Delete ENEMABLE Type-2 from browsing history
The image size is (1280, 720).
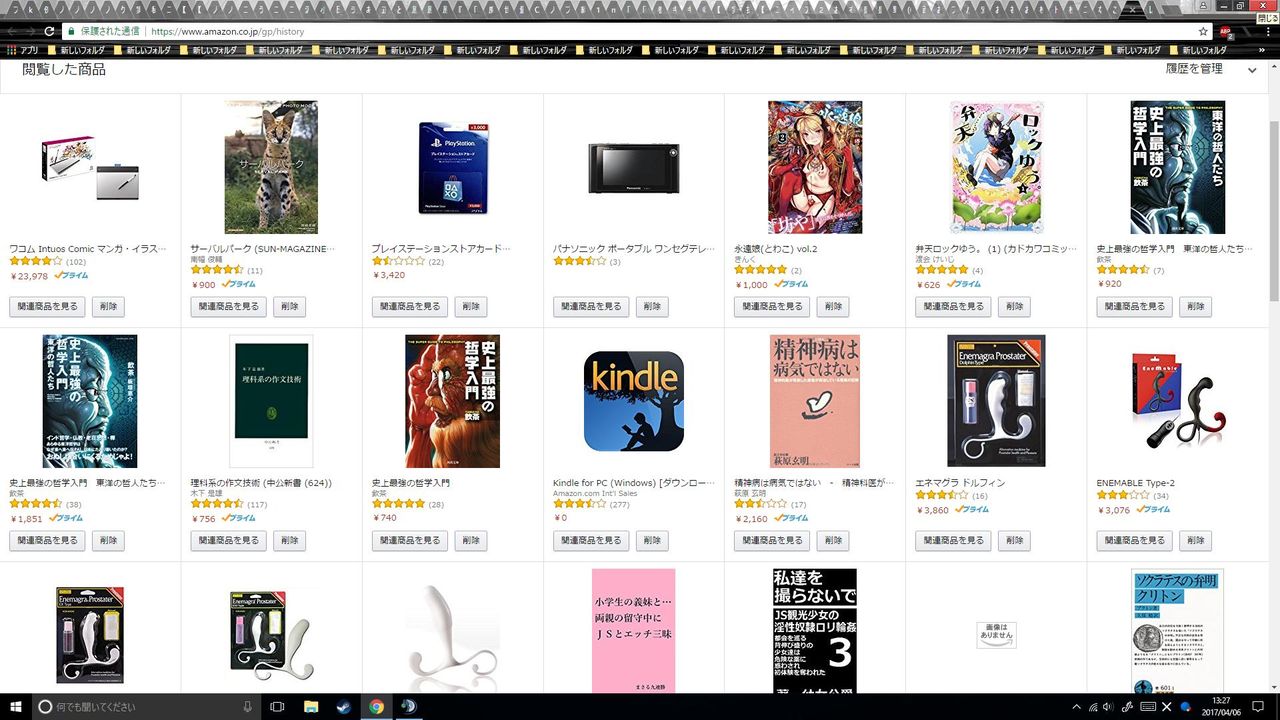click(x=1196, y=541)
